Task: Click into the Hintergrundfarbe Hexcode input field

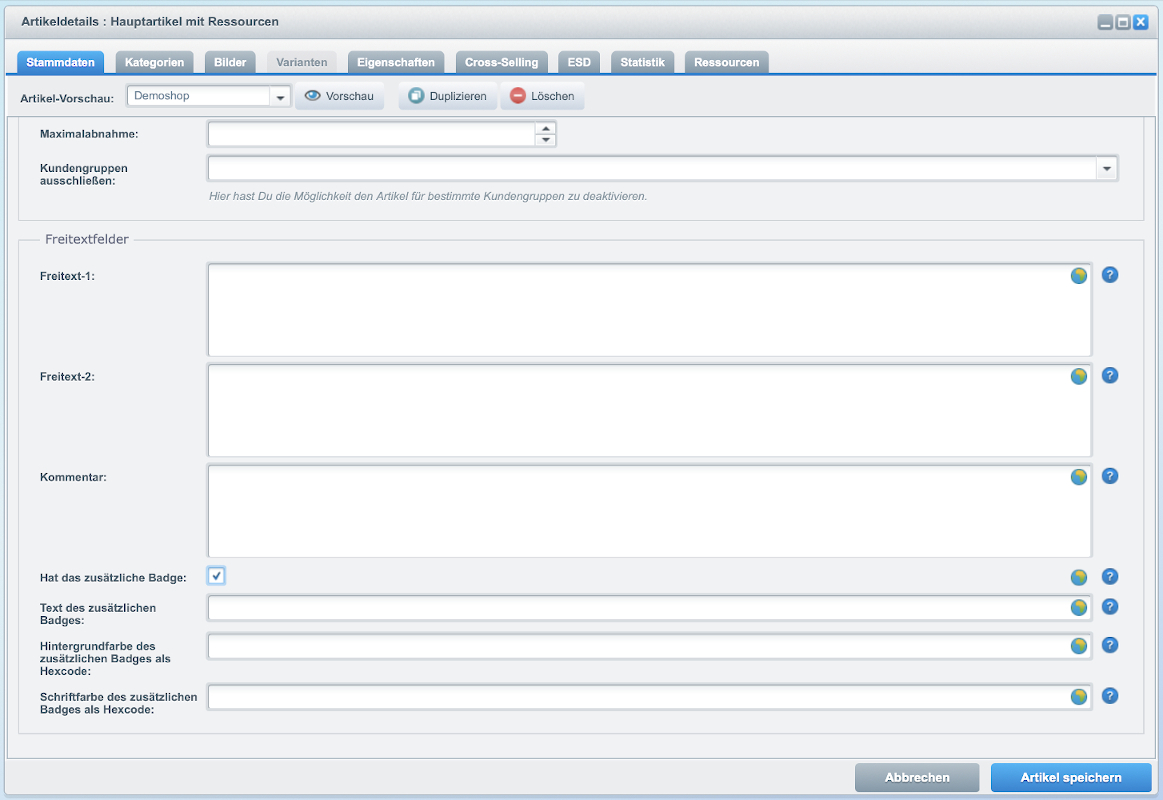Action: tap(636, 647)
